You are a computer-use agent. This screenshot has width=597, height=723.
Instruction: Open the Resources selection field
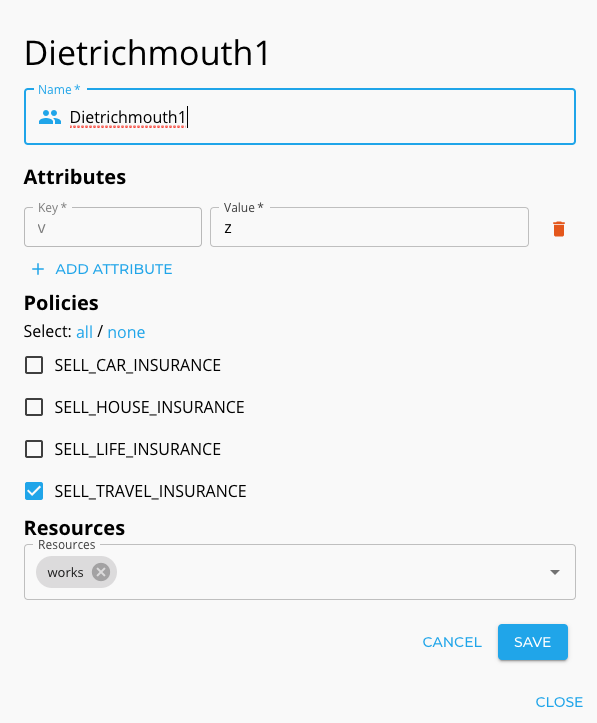point(300,572)
